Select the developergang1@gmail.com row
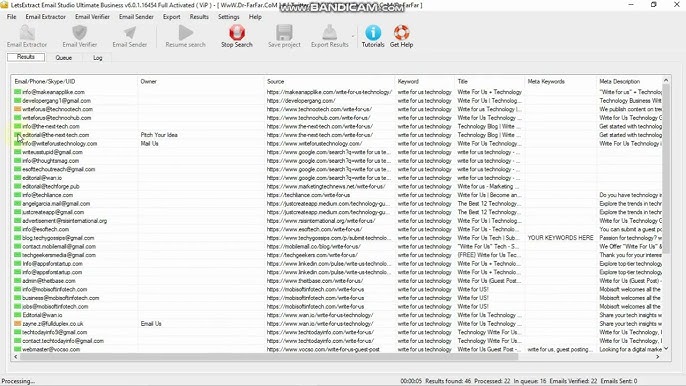686x386 pixels. click(x=337, y=101)
